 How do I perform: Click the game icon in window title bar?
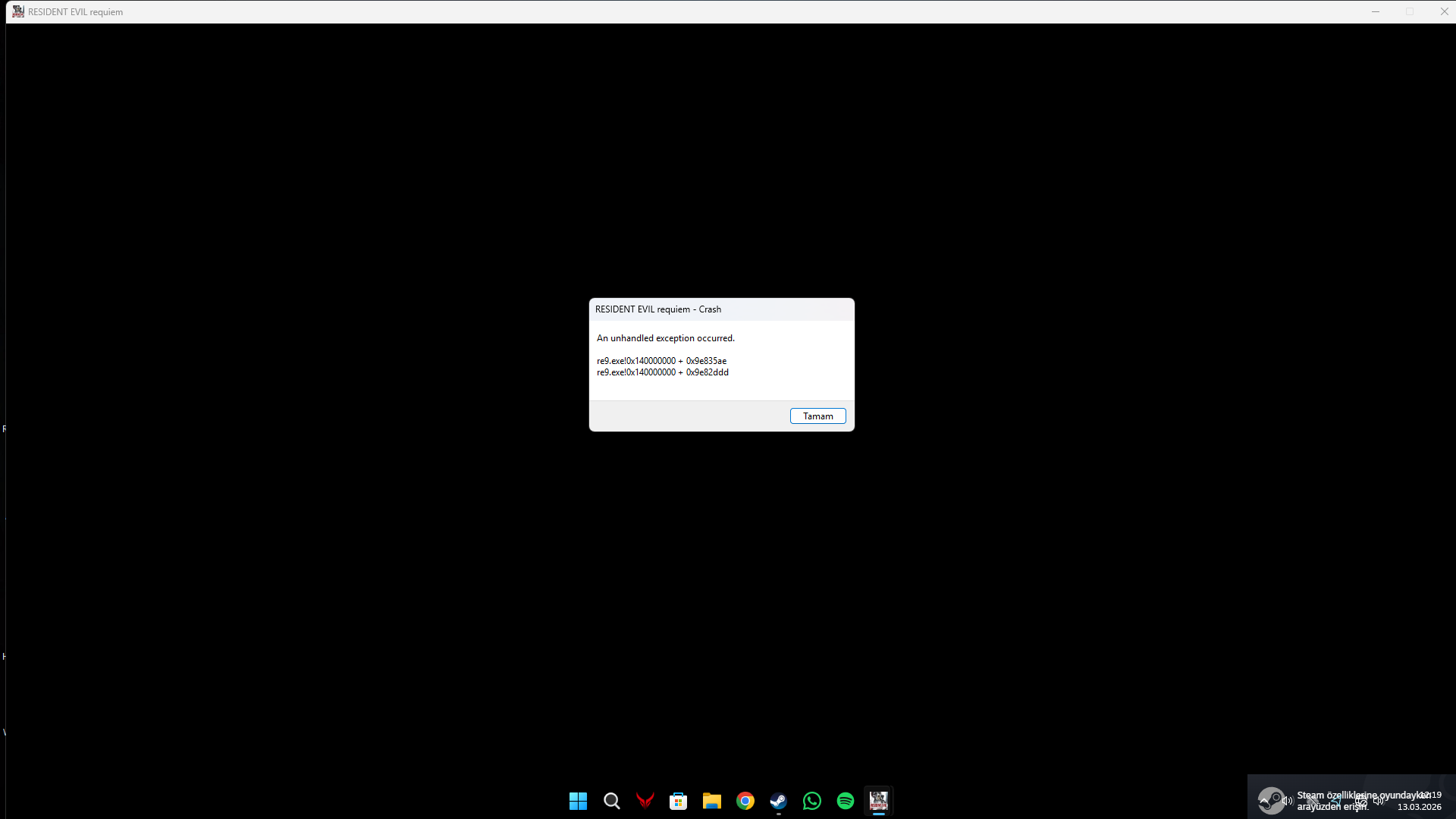[x=17, y=11]
